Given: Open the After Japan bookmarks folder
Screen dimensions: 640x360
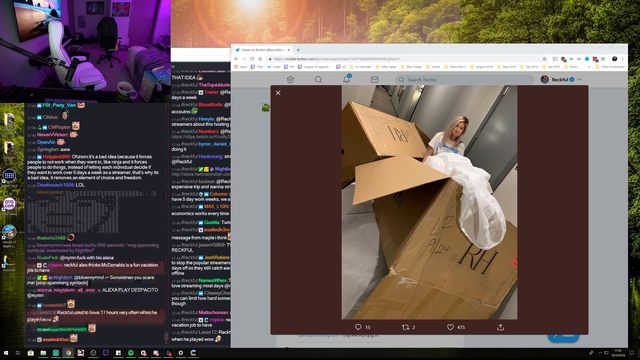Looking at the screenshot, I should point(386,67).
